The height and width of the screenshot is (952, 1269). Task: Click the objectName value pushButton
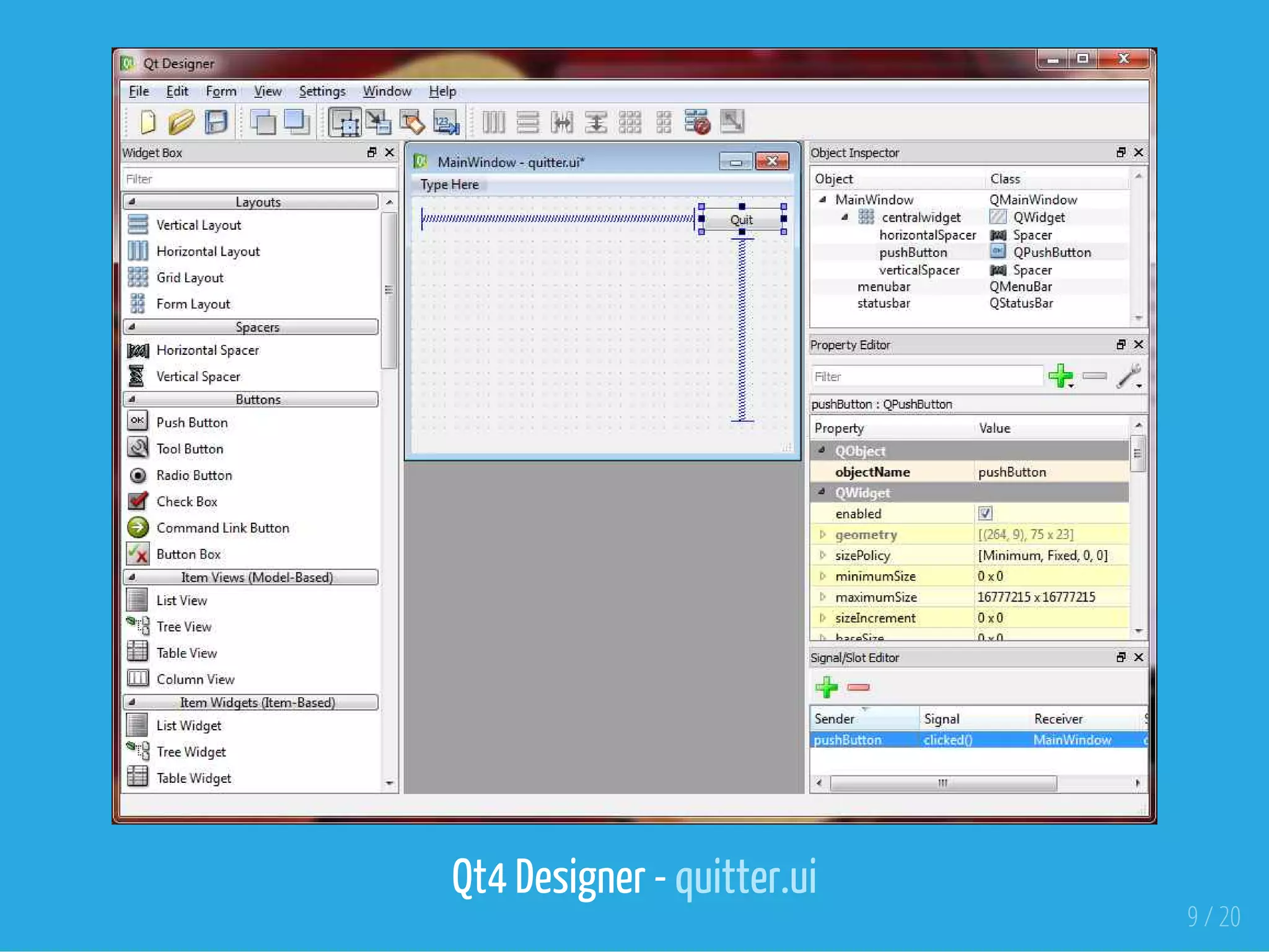pos(1012,472)
